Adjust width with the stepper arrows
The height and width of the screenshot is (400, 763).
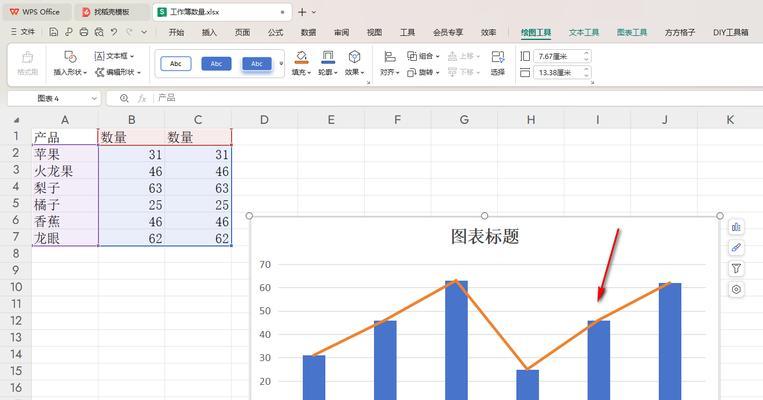587,72
